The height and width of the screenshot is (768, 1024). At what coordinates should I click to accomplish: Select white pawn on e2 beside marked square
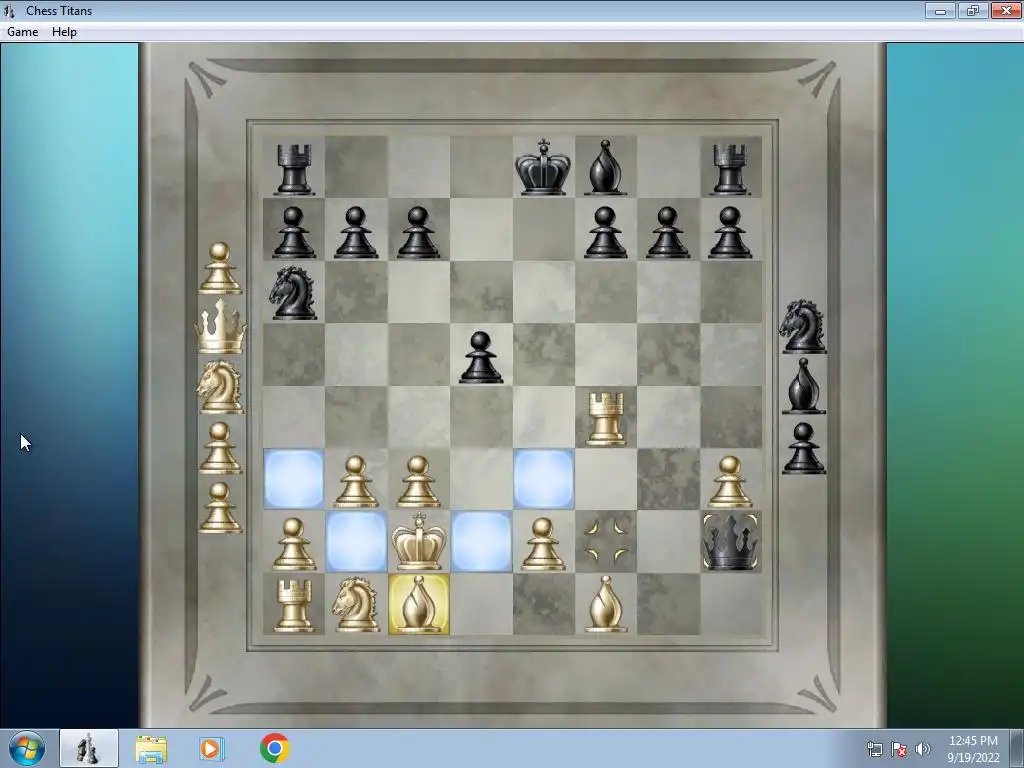pyautogui.click(x=543, y=544)
